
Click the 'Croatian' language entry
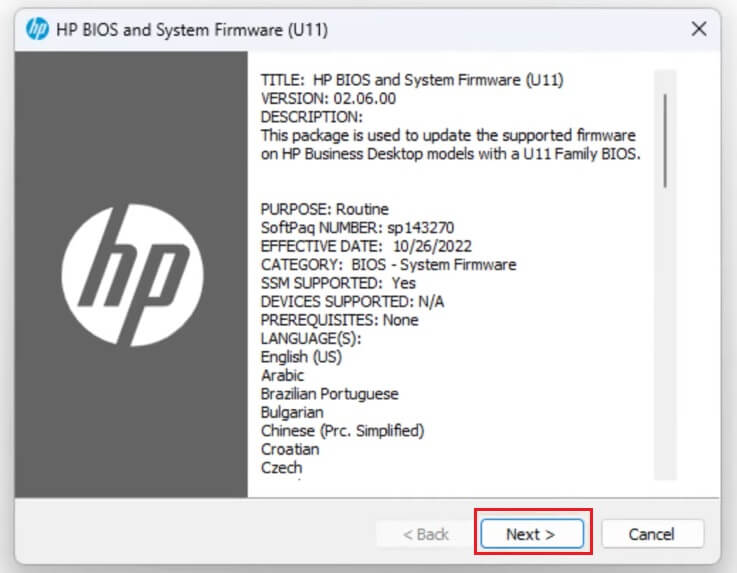[290, 449]
